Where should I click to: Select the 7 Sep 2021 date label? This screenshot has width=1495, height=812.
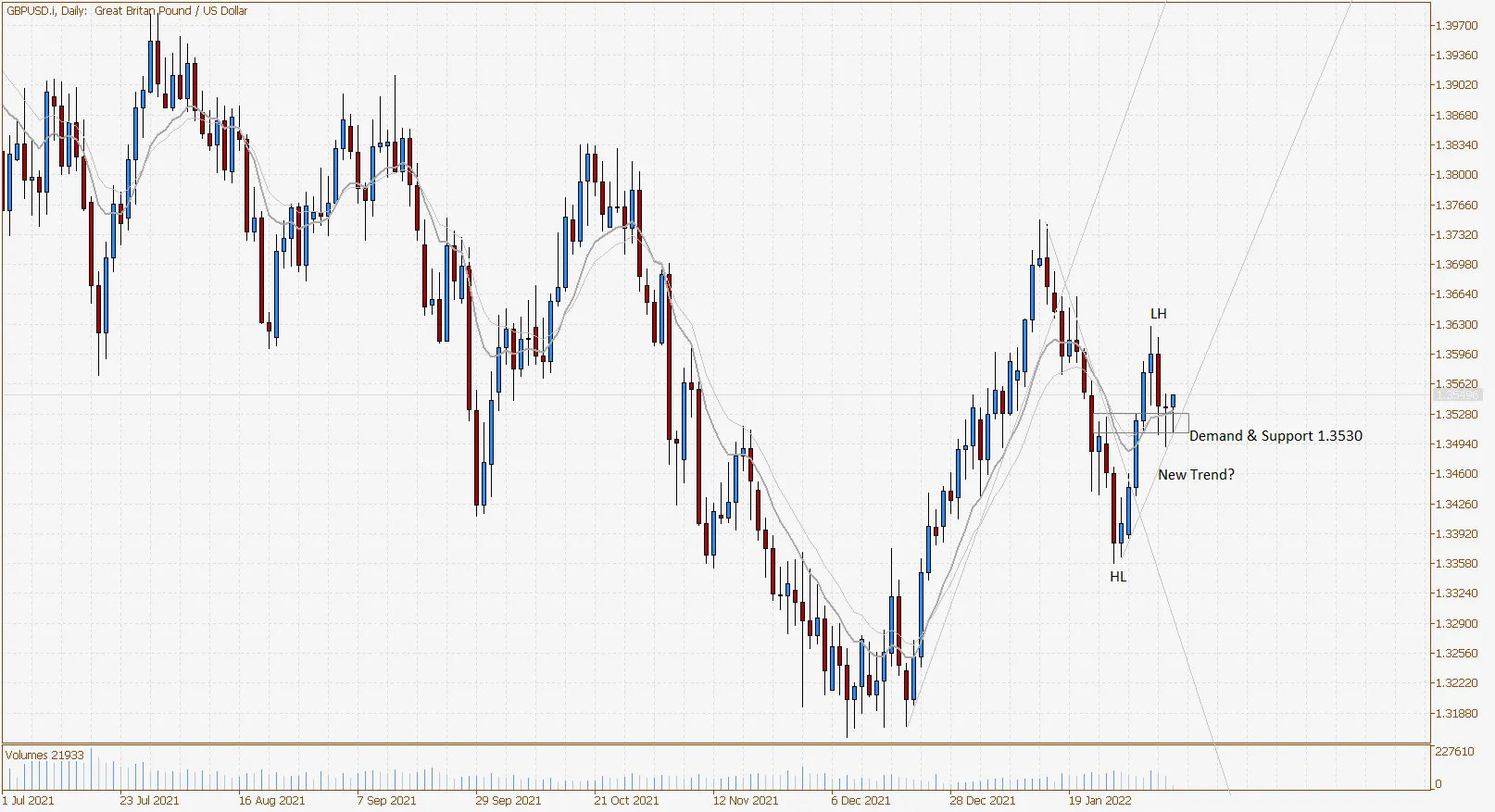[386, 801]
